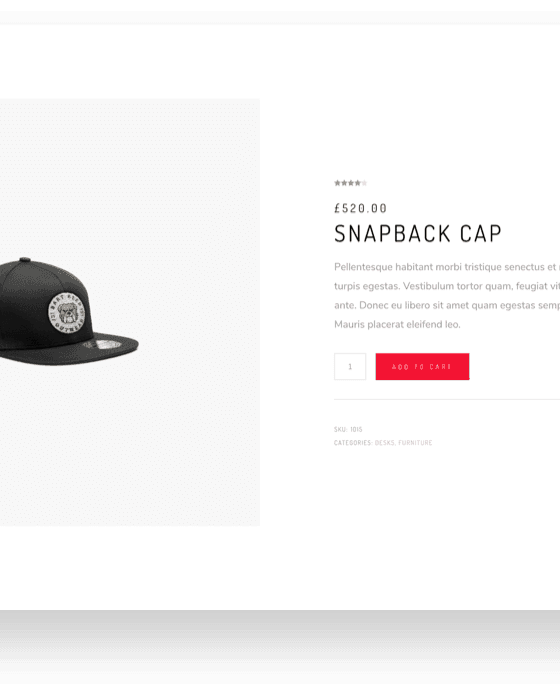Click the SKU number 1015
The width and height of the screenshot is (560, 696).
(x=356, y=429)
